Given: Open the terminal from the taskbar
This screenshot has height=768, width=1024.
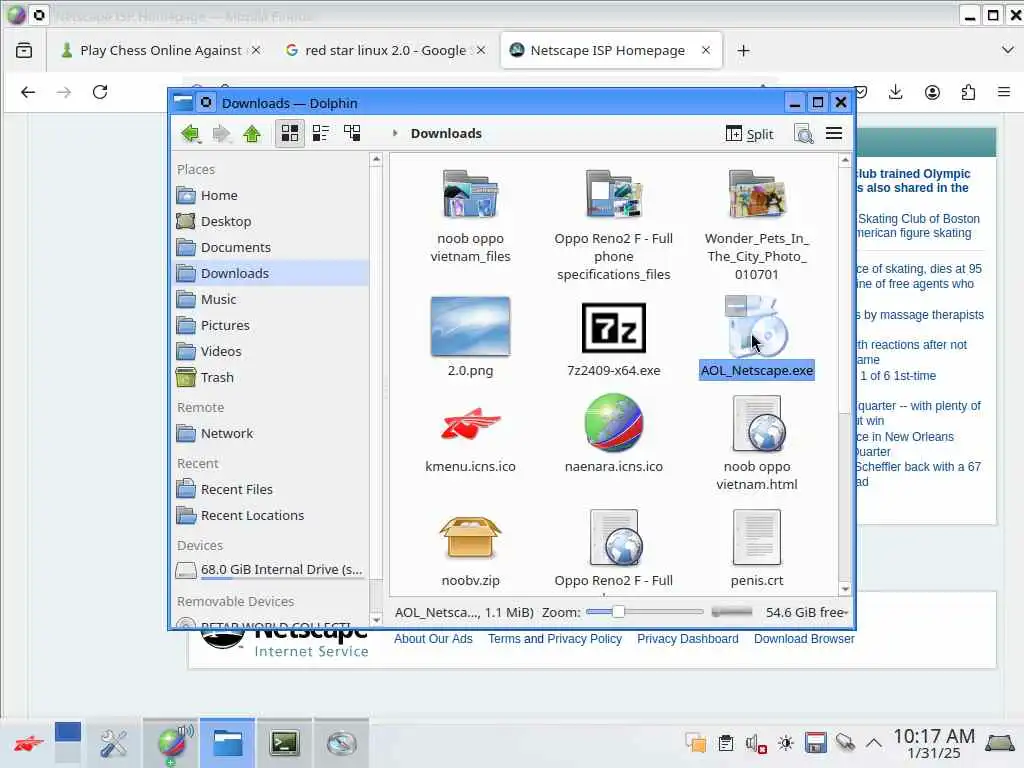Looking at the screenshot, I should click(285, 743).
